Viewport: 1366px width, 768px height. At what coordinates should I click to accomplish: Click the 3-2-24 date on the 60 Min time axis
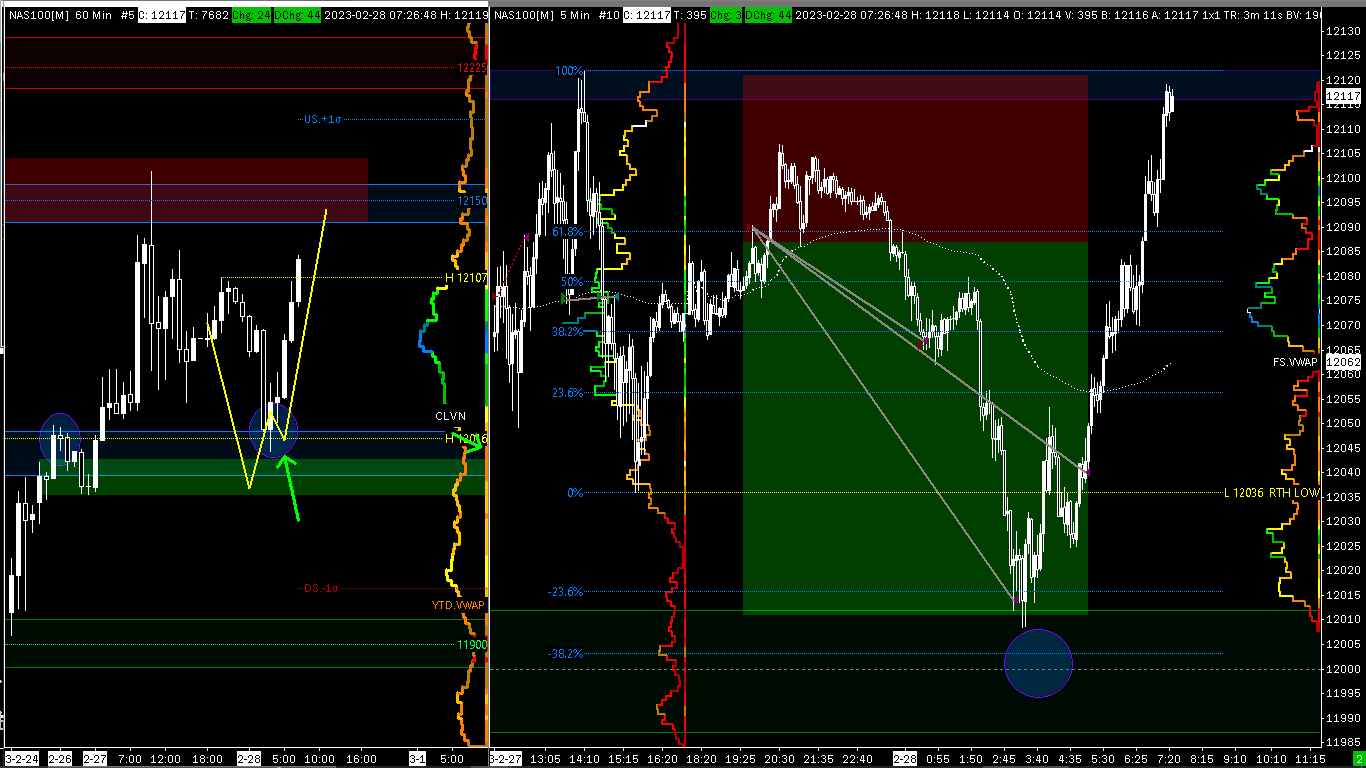21,759
